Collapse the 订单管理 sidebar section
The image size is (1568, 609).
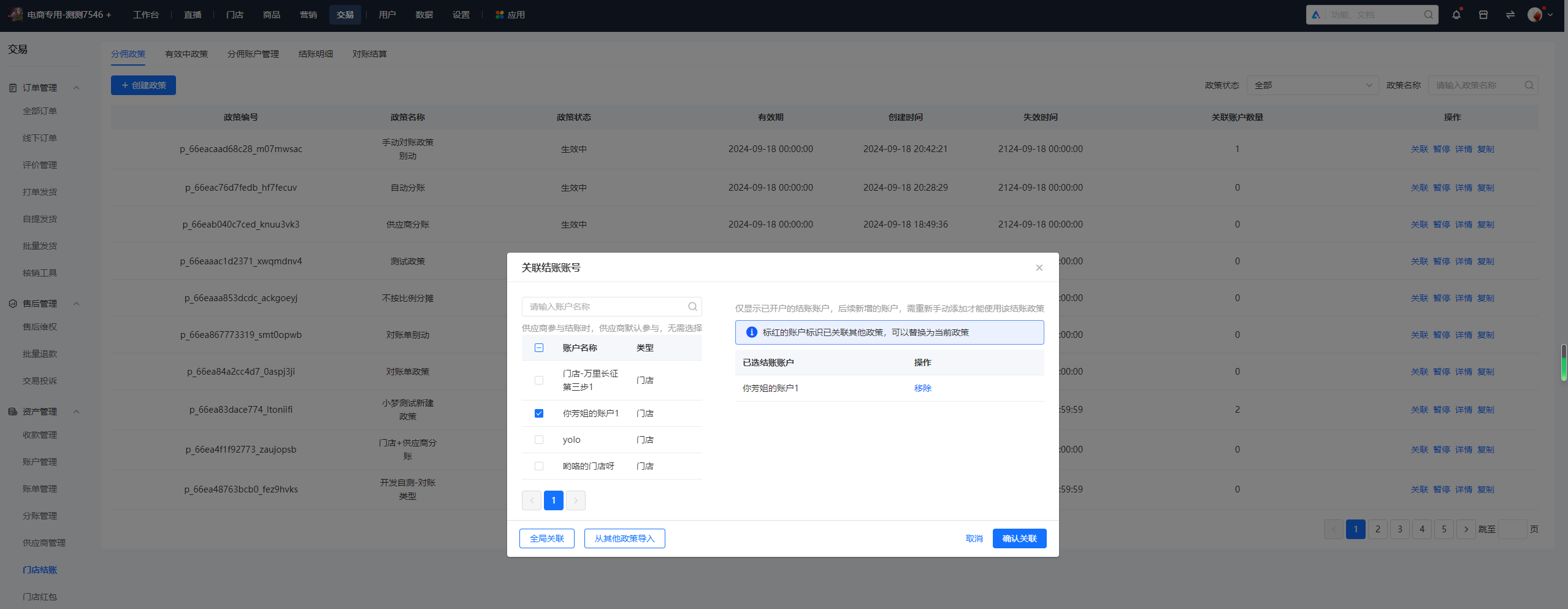(x=77, y=88)
